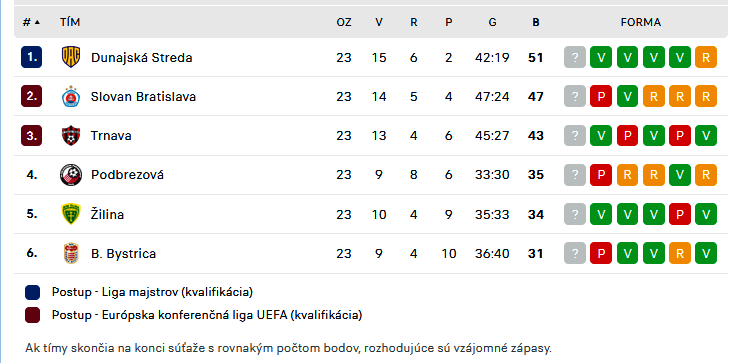Click Dunajská Streda's orange R form badge

(706, 57)
